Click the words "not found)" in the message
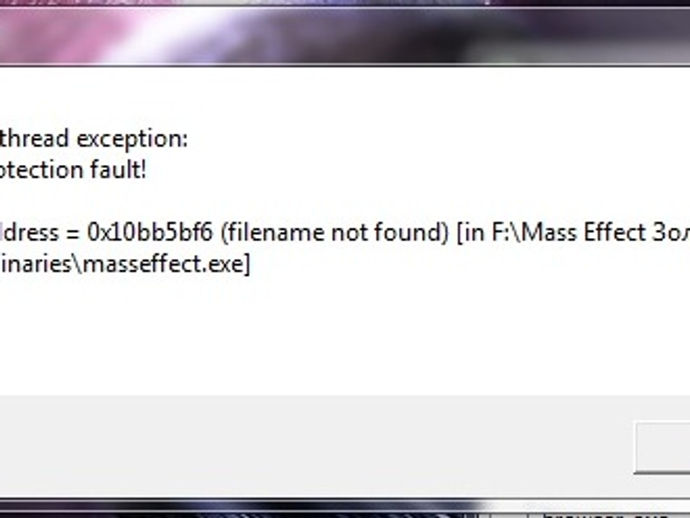This screenshot has width=690, height=518. 389,233
